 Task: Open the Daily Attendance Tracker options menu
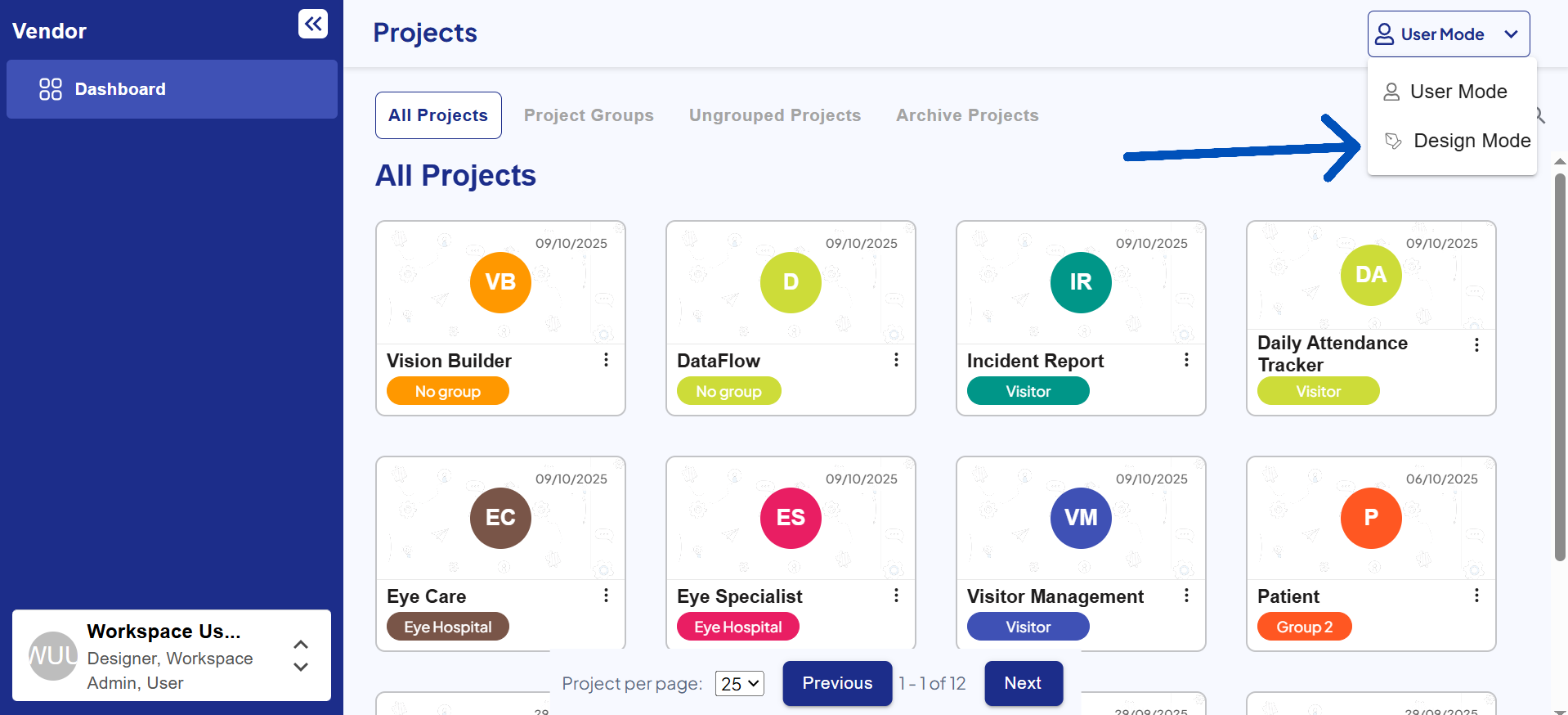(1476, 345)
